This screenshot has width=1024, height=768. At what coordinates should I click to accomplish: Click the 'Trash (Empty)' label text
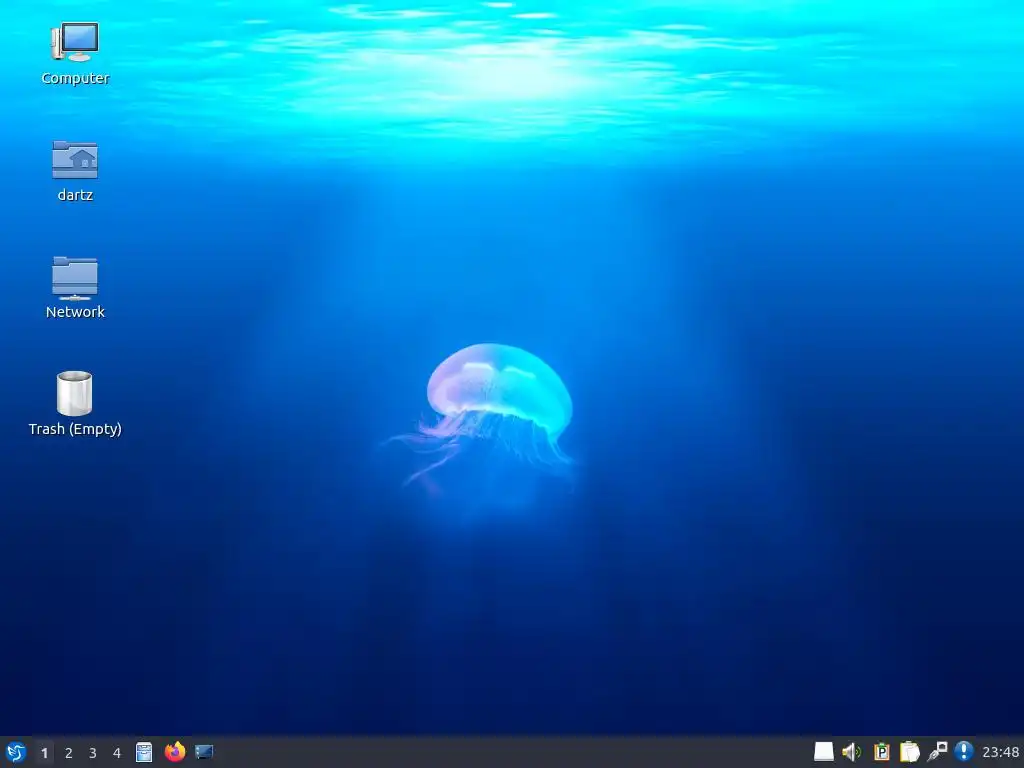pyautogui.click(x=75, y=429)
